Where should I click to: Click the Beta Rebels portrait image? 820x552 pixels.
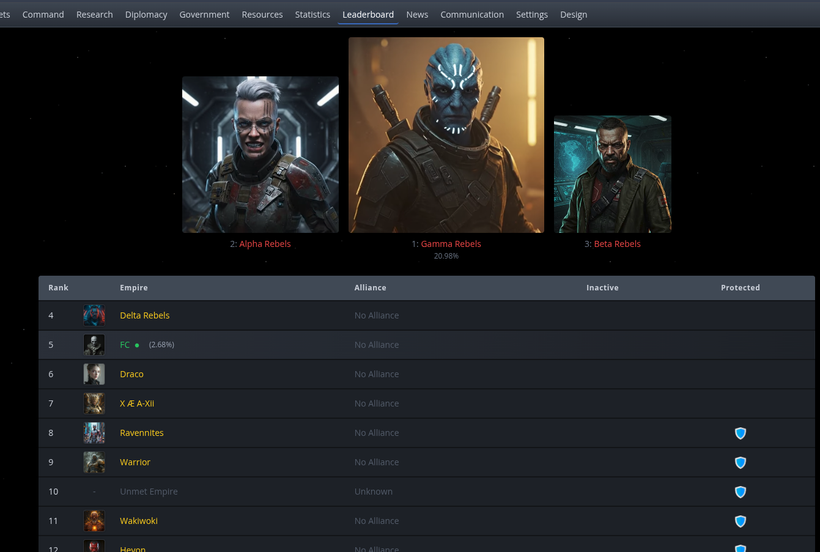[x=612, y=174]
